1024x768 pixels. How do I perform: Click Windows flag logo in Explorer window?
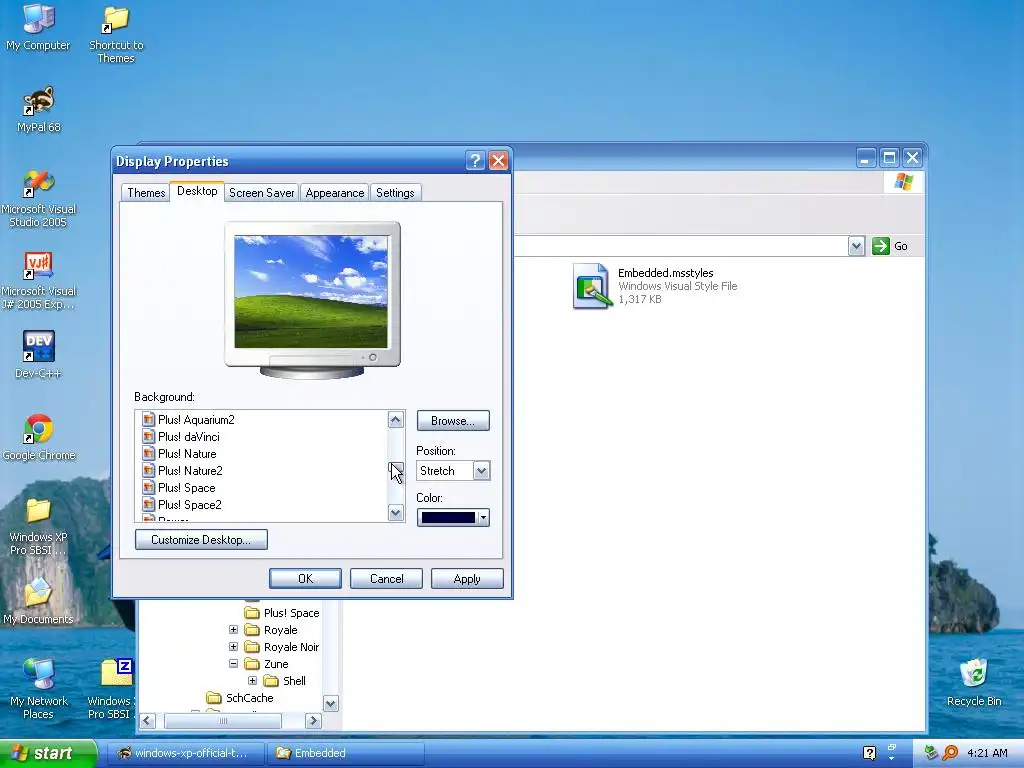(904, 182)
